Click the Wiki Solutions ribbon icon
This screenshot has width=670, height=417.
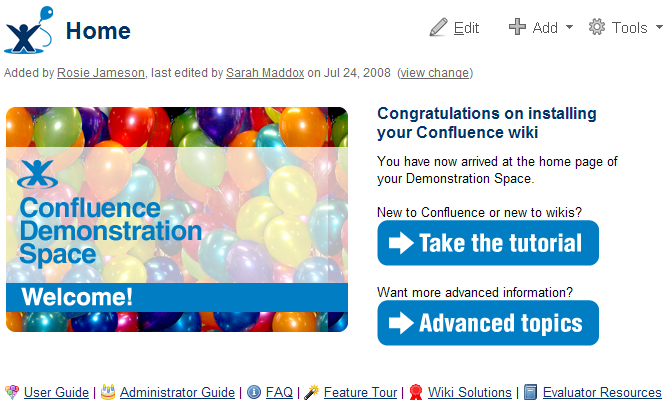tap(415, 393)
